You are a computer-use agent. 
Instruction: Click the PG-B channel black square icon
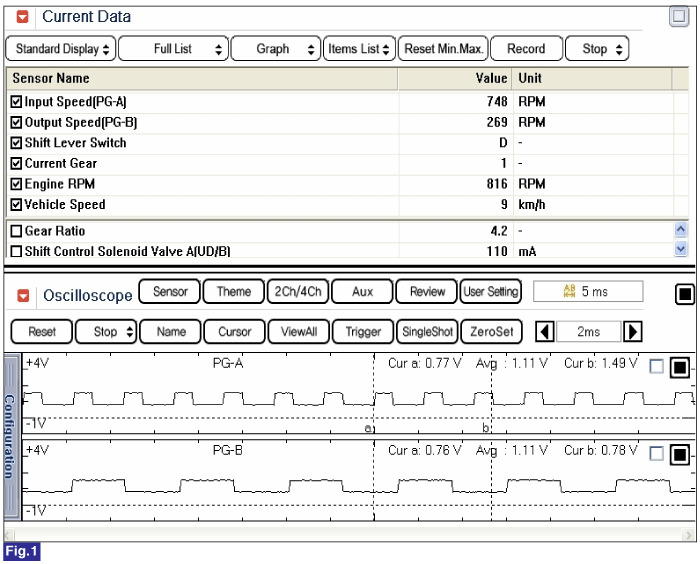(680, 455)
